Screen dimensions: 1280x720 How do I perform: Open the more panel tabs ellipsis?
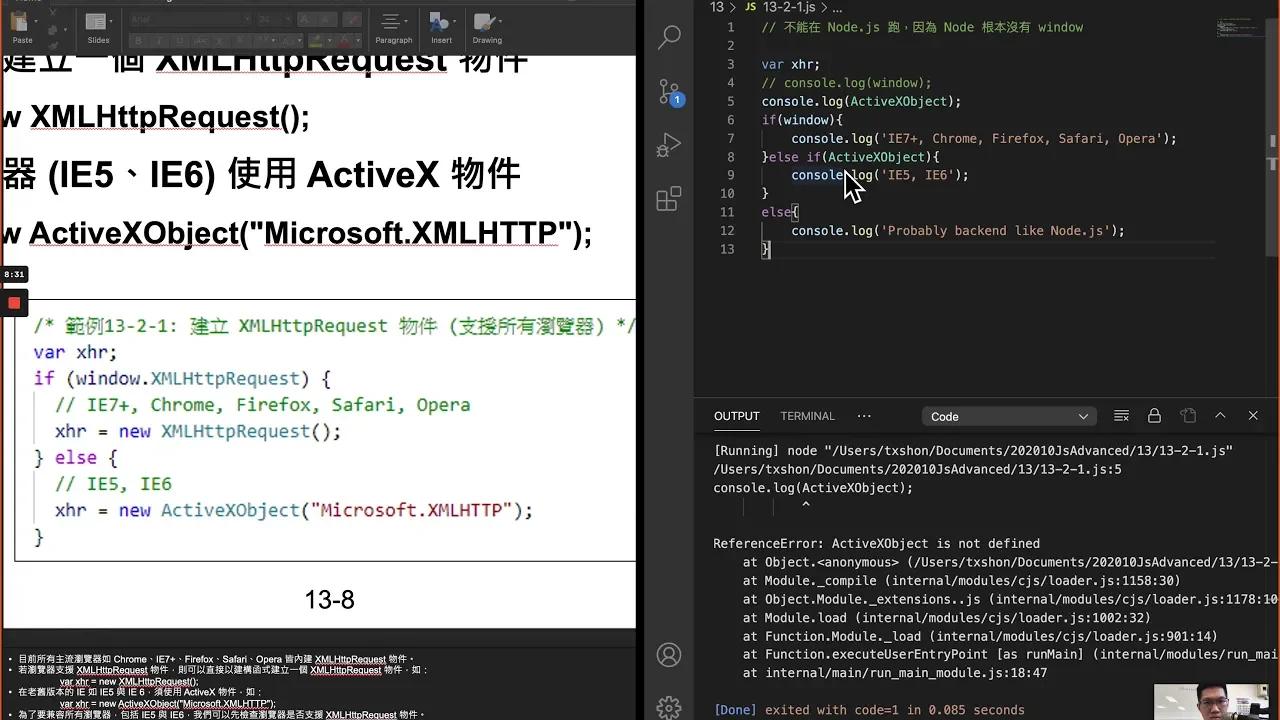(x=864, y=416)
